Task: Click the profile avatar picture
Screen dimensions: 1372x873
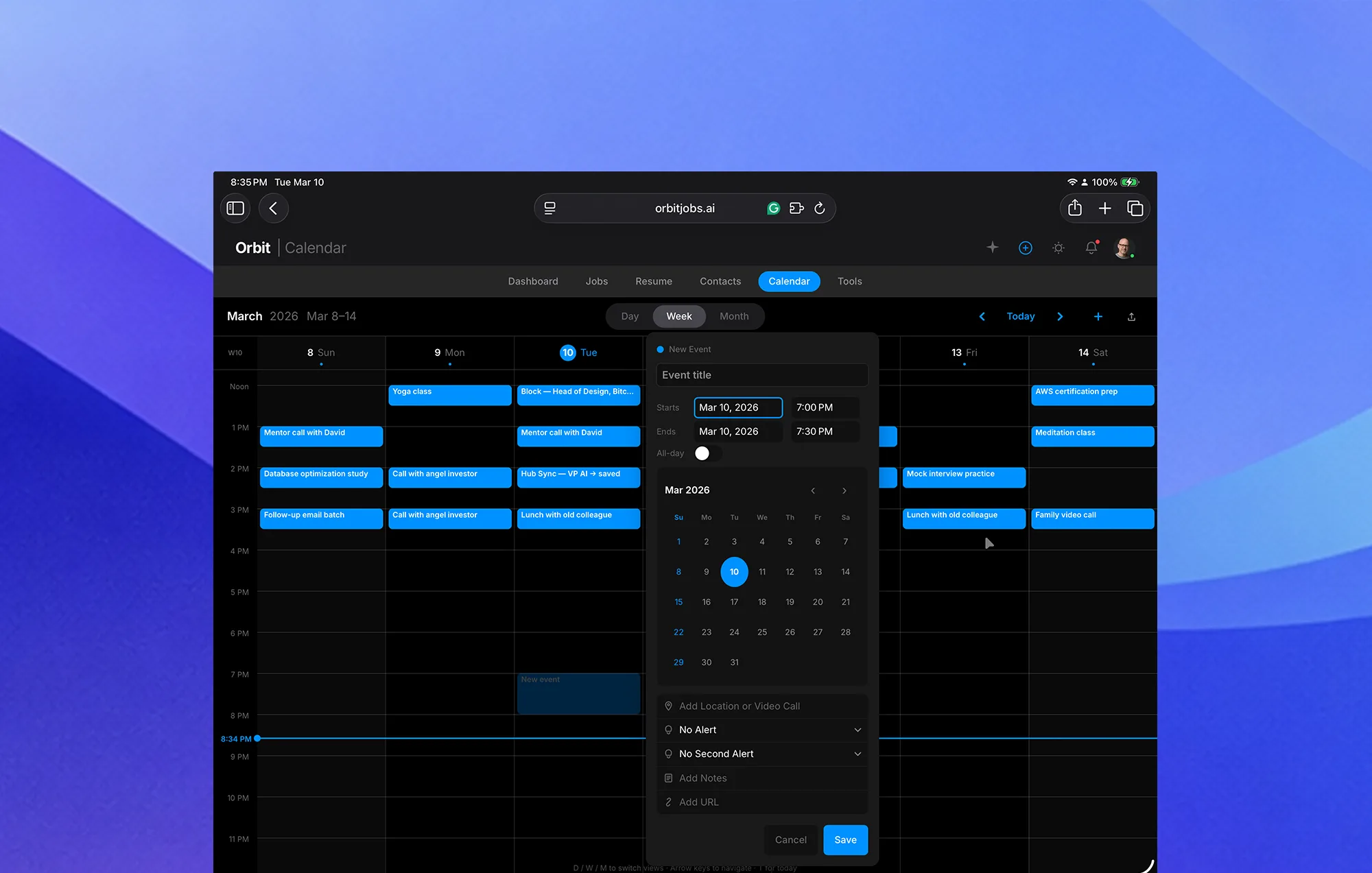Action: pyautogui.click(x=1125, y=248)
